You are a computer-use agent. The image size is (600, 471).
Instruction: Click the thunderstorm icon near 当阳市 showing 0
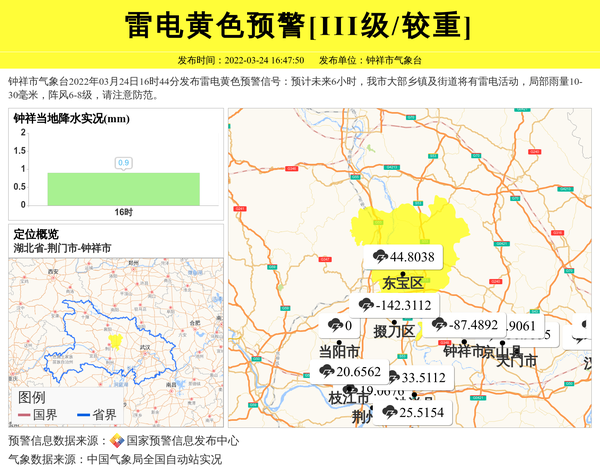coord(335,326)
